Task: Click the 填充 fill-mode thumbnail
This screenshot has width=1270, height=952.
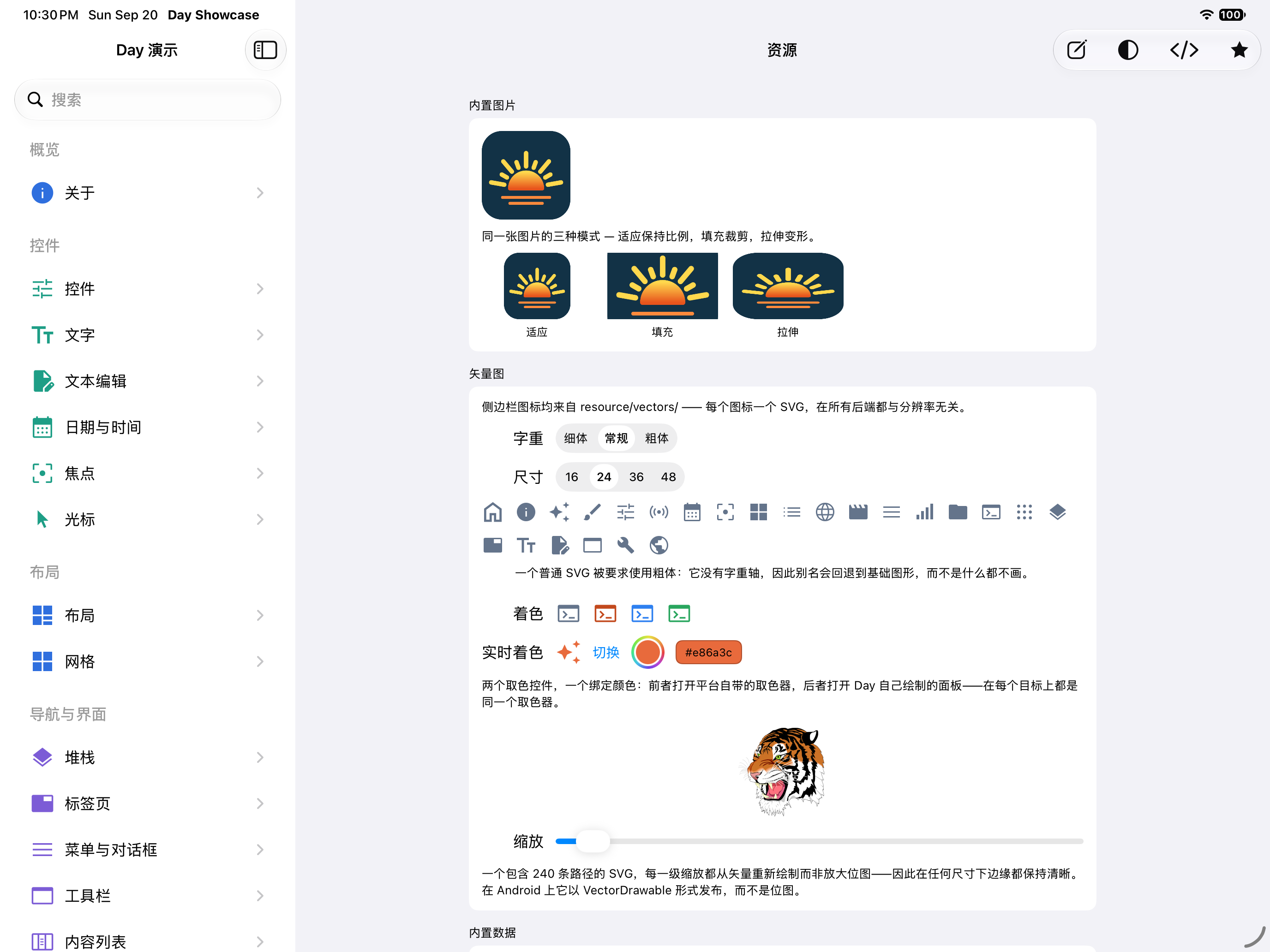Action: pos(663,286)
